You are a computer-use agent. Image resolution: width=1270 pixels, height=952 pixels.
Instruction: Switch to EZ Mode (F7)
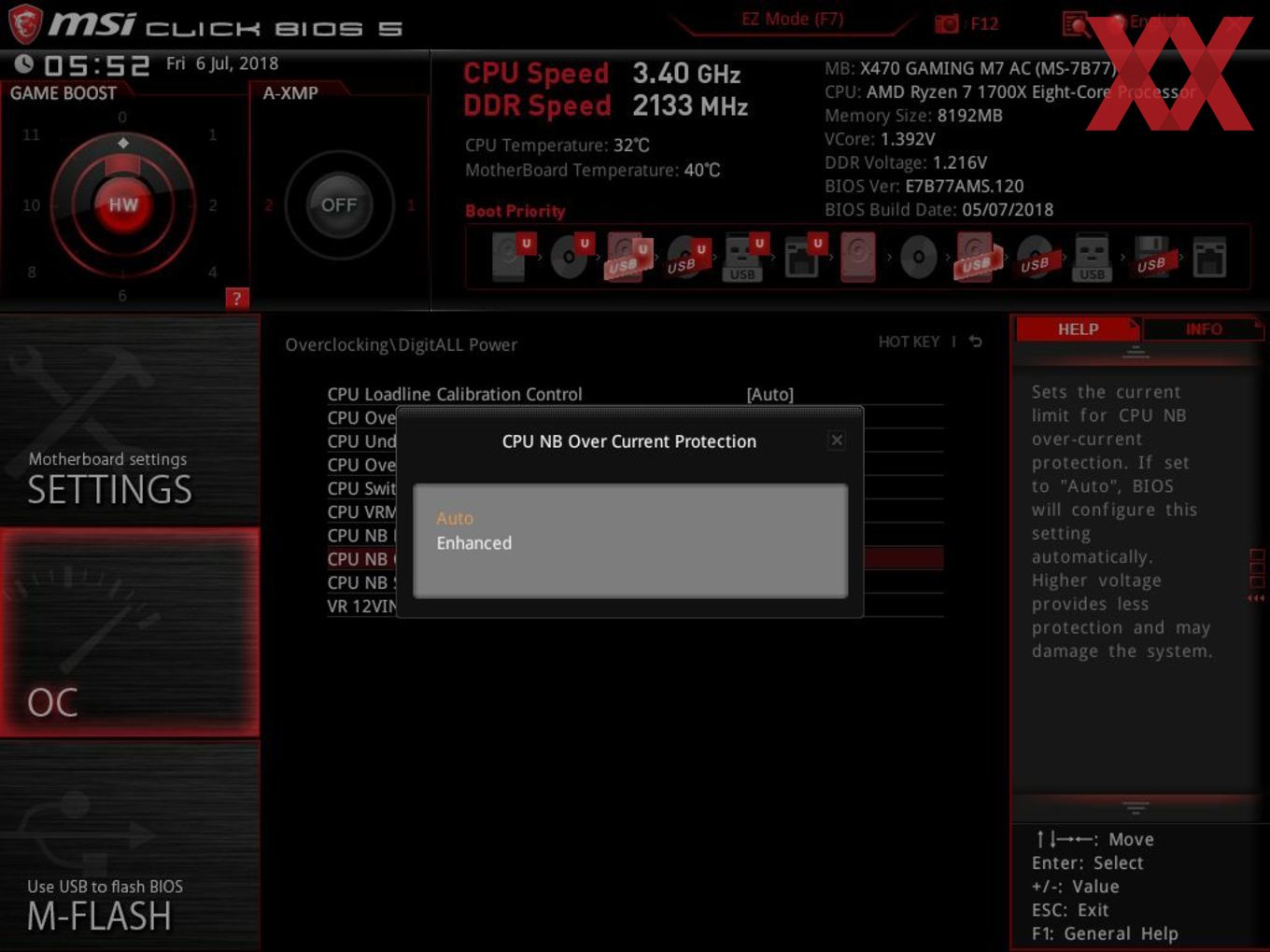tap(792, 19)
